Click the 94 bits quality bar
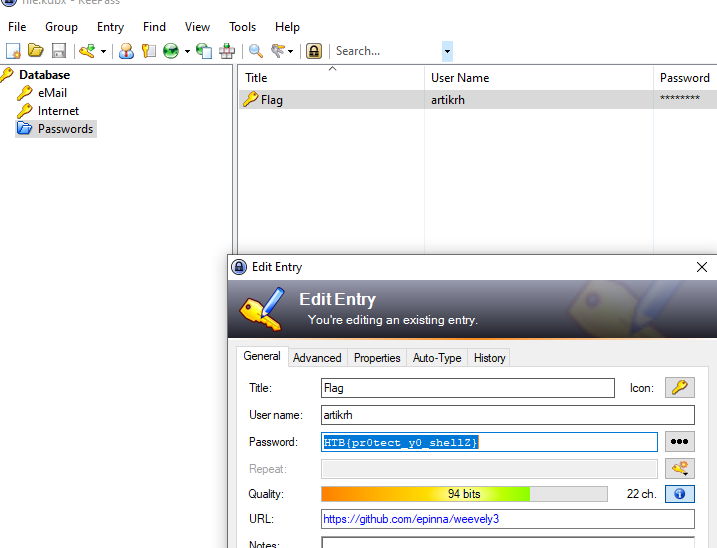The height and width of the screenshot is (548, 717). click(x=464, y=494)
